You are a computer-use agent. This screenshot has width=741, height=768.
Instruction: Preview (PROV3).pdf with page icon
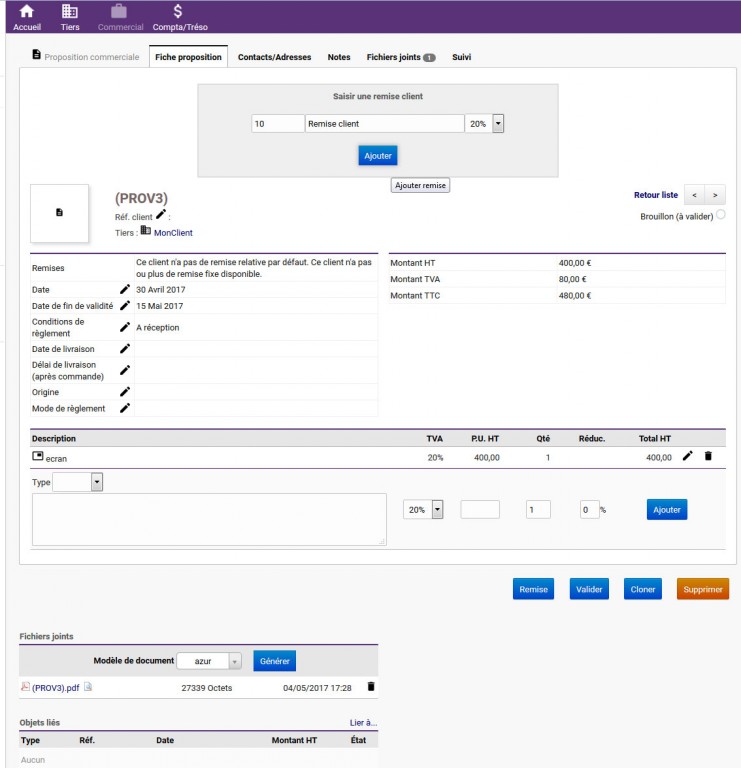pyautogui.click(x=88, y=687)
